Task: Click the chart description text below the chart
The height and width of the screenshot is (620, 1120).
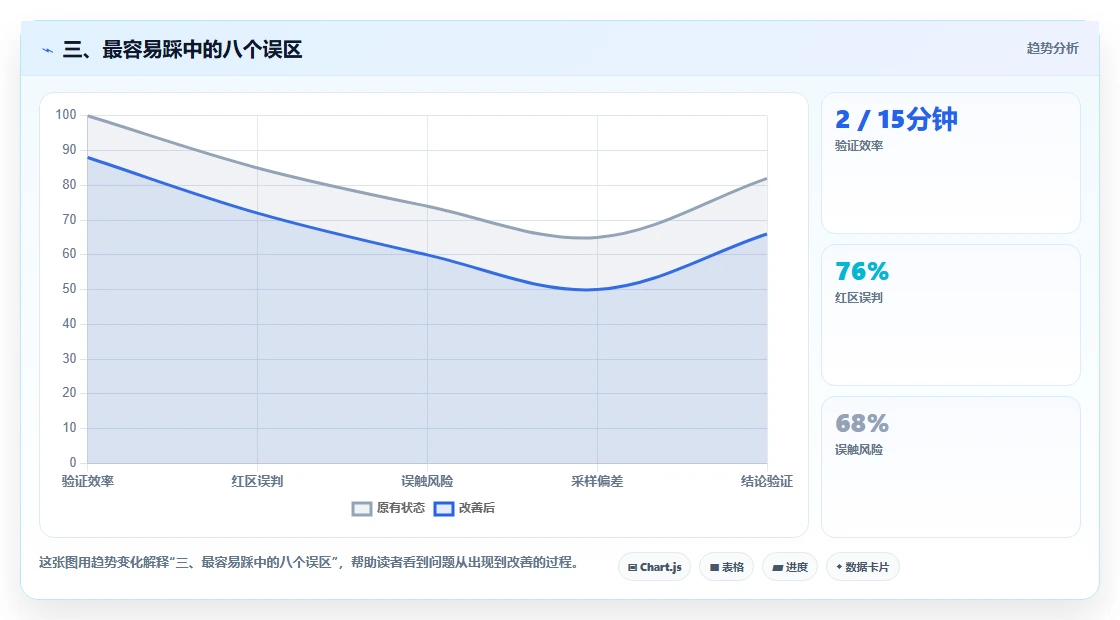Action: click(x=309, y=563)
